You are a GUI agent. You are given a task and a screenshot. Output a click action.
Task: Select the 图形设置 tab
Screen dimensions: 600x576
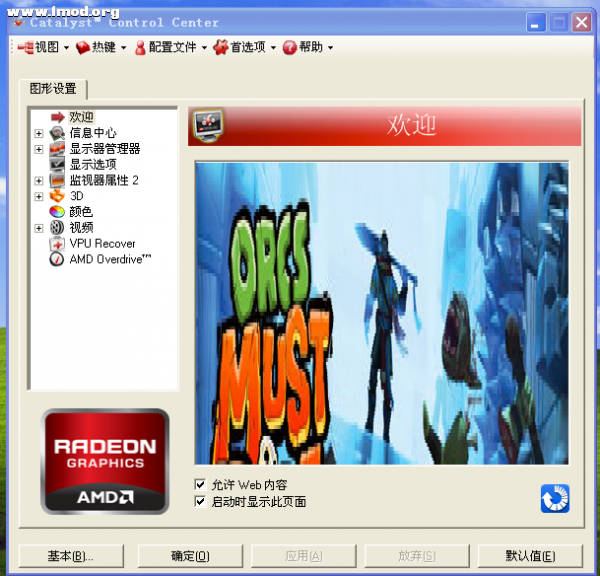[x=53, y=89]
